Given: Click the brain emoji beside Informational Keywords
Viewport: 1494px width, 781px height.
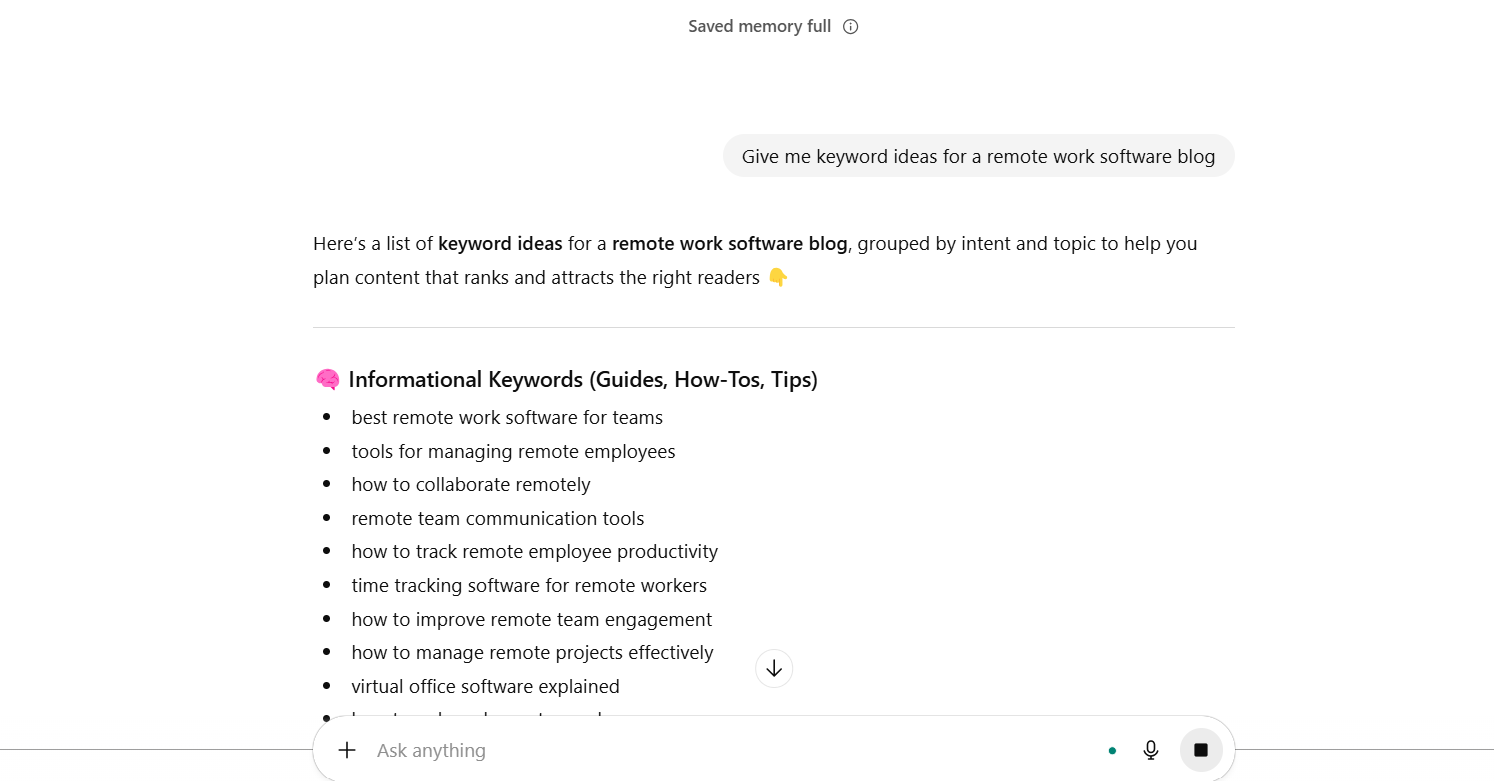Looking at the screenshot, I should click(327, 379).
